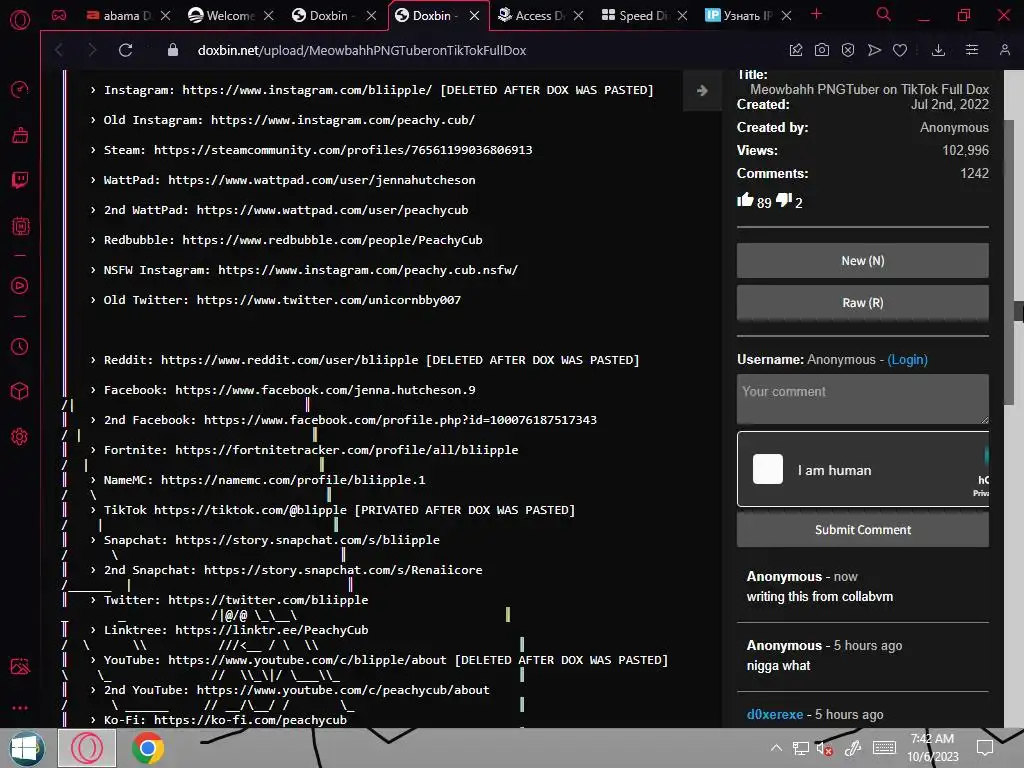This screenshot has width=1024, height=768.
Task: Switch to the Speed Dial tab
Action: click(635, 16)
